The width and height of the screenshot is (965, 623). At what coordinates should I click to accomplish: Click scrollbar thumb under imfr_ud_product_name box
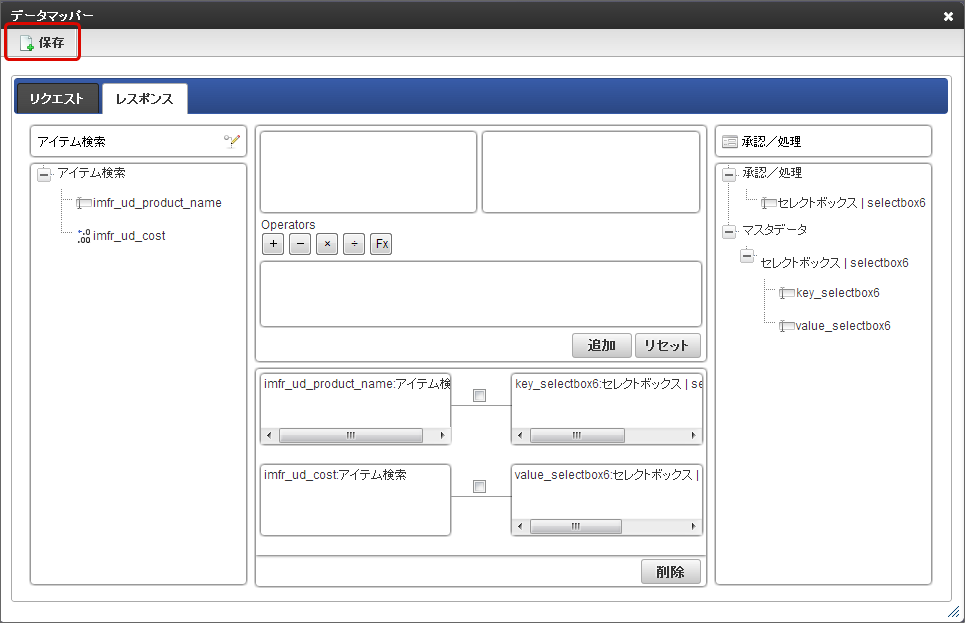[351, 435]
